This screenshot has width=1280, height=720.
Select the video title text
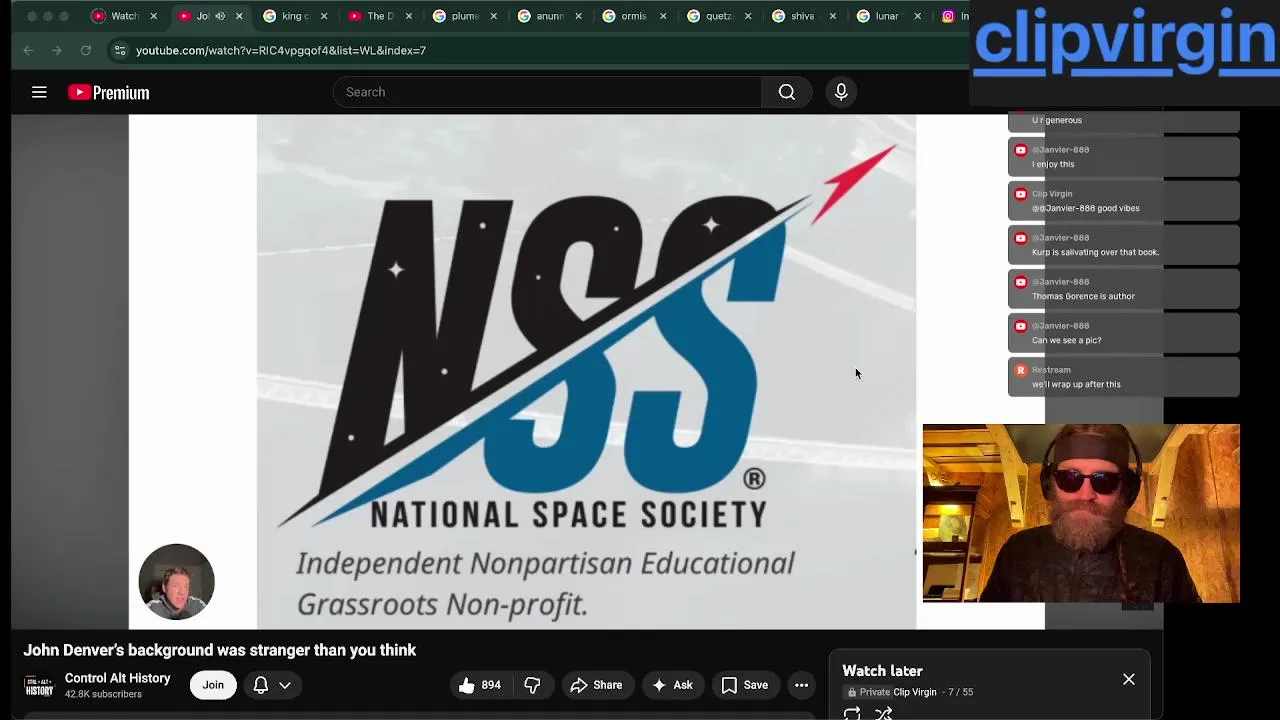click(x=220, y=650)
